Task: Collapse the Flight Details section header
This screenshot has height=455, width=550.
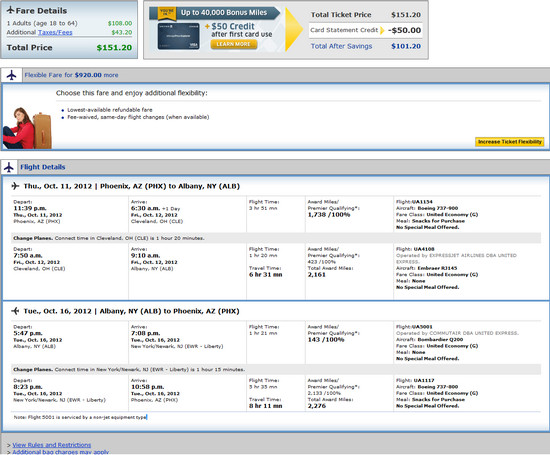Action: [43, 167]
